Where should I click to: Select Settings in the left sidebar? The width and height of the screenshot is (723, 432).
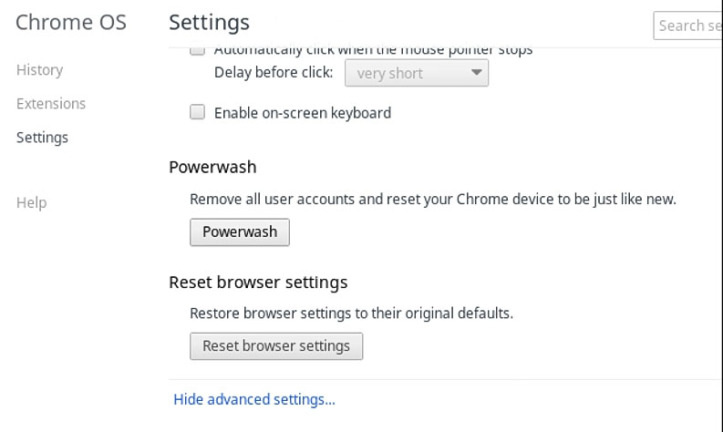coord(42,137)
